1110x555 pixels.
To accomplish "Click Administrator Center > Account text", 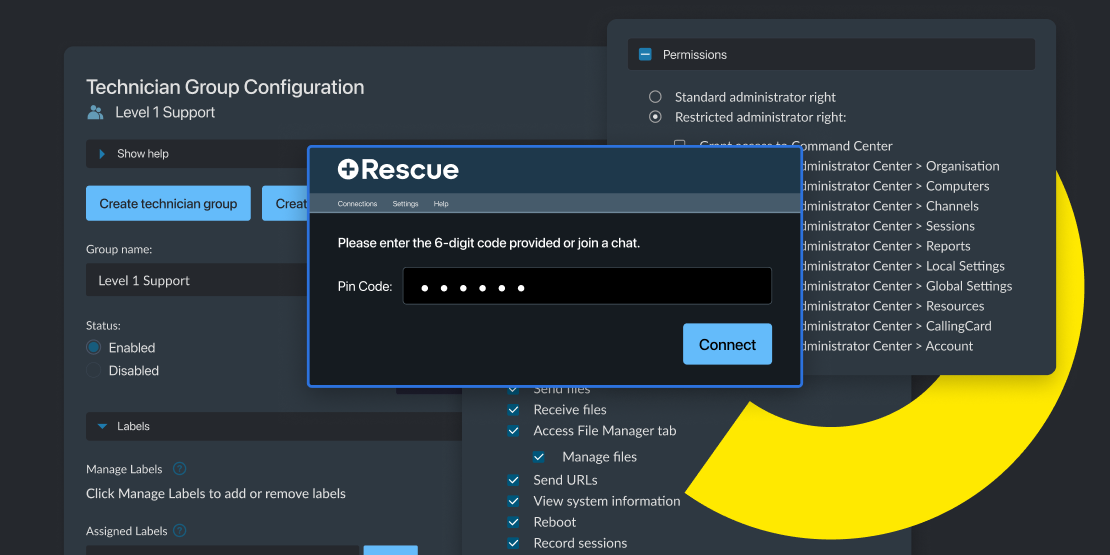I will point(887,346).
